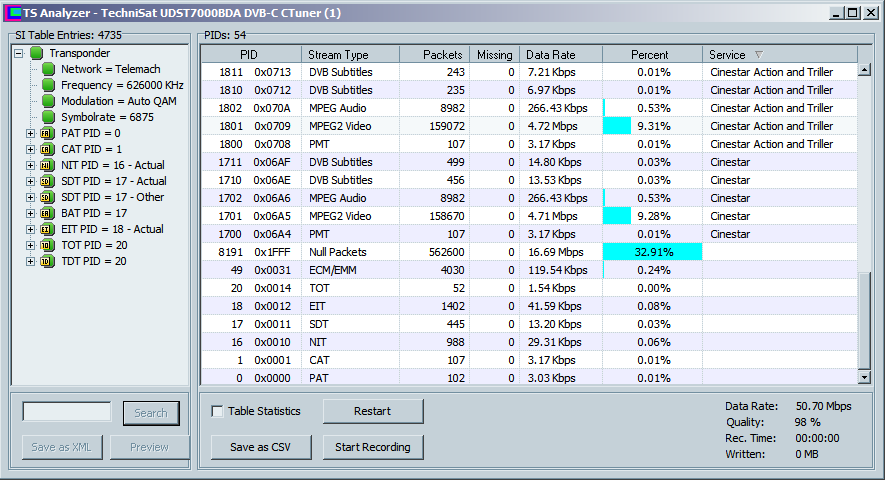Click the table icon of TDT PID = 20
This screenshot has width=885, height=480.
(x=47, y=261)
